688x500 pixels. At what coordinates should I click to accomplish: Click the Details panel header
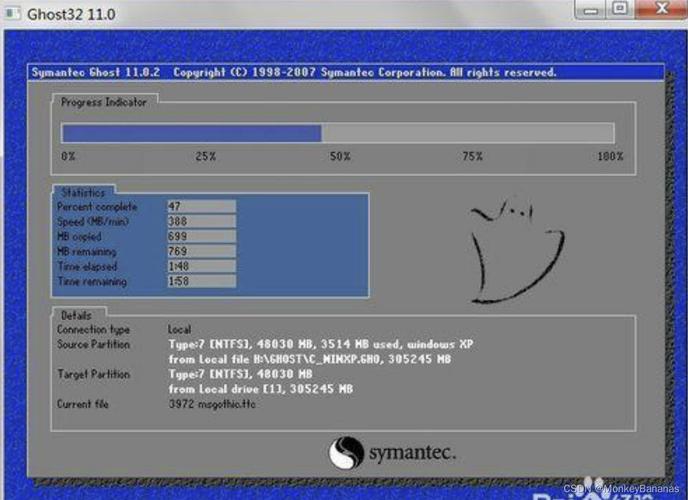[76, 315]
